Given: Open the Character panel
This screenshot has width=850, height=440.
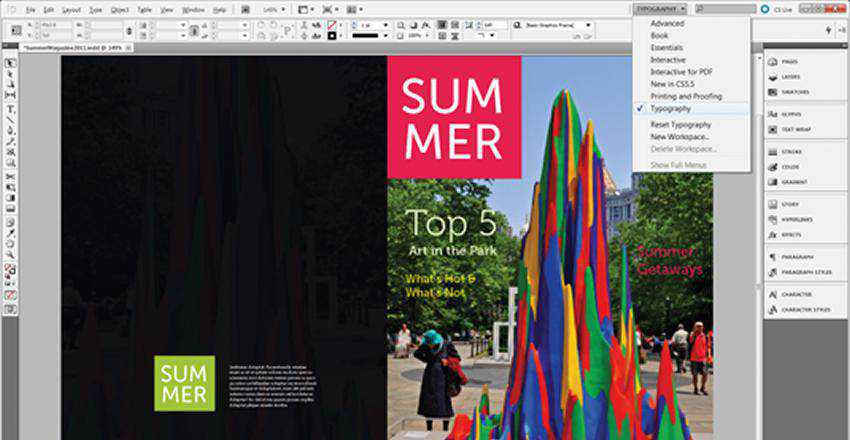Looking at the screenshot, I should (x=796, y=294).
